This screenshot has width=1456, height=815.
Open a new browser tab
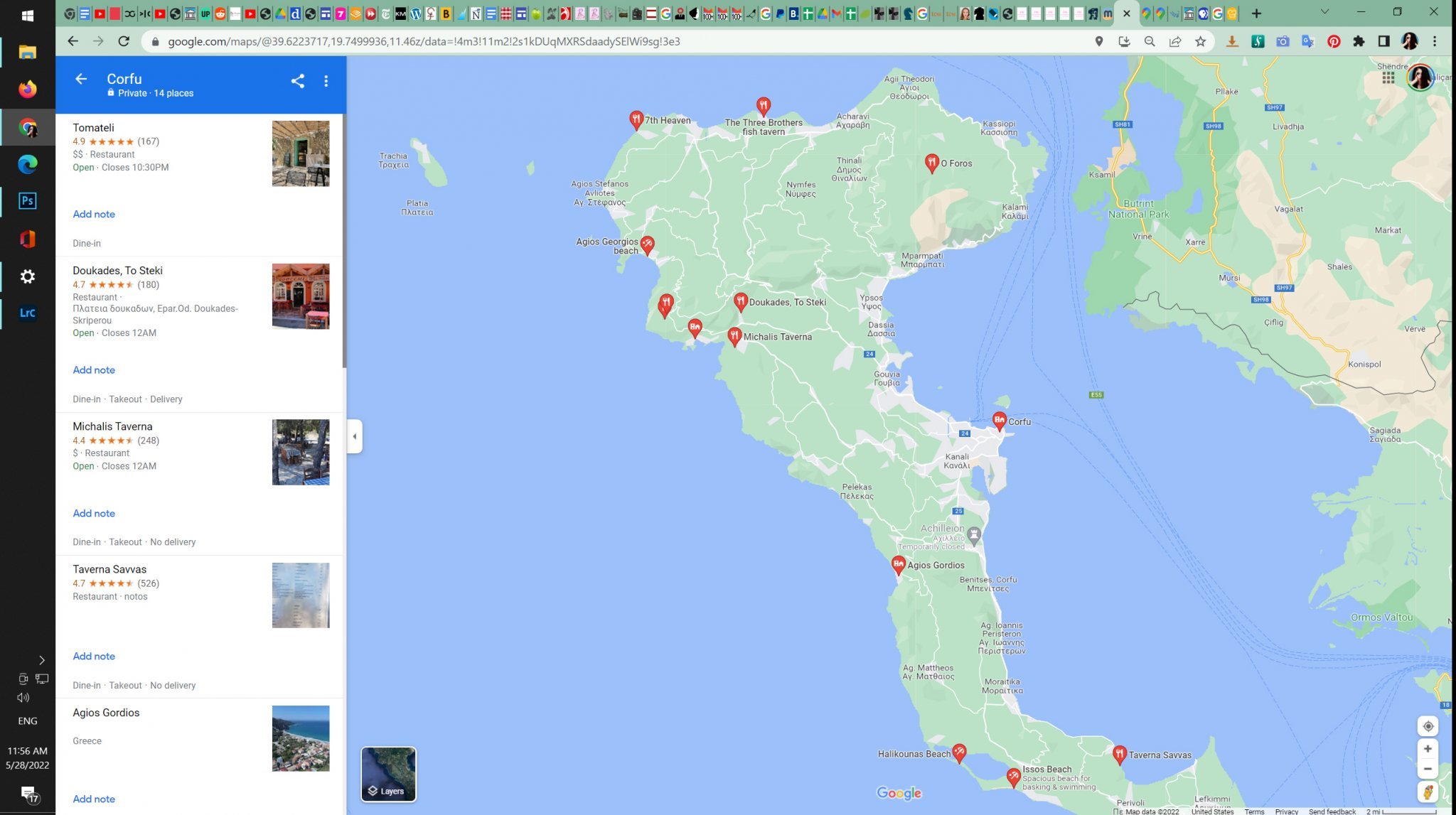1256,14
